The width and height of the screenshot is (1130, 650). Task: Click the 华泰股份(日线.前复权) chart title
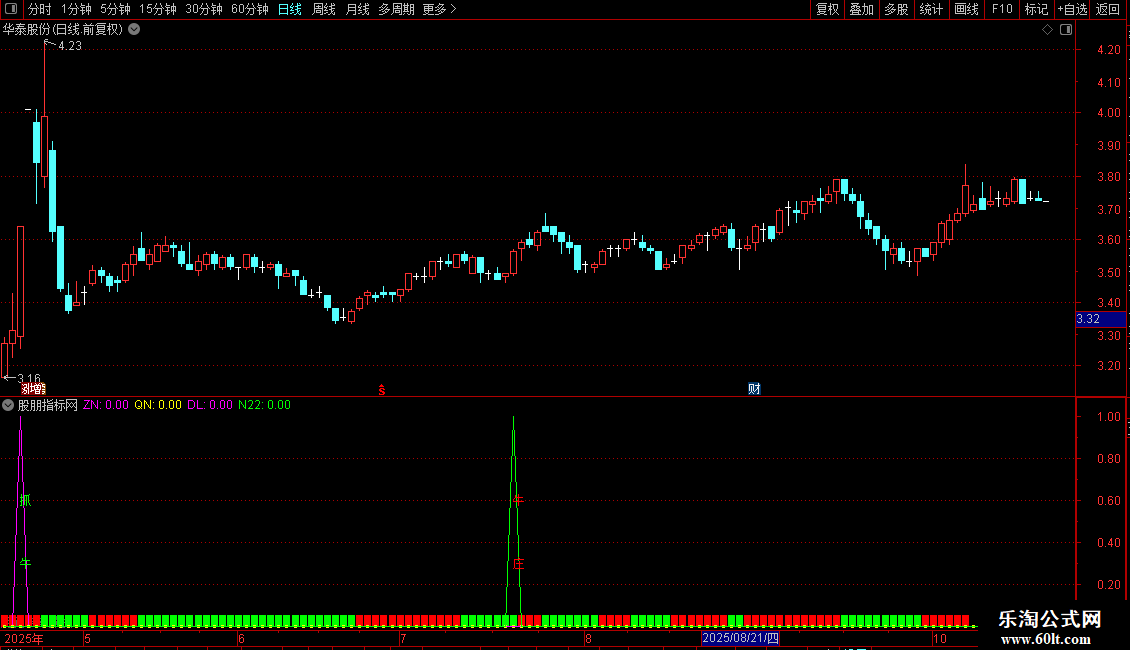pos(63,30)
